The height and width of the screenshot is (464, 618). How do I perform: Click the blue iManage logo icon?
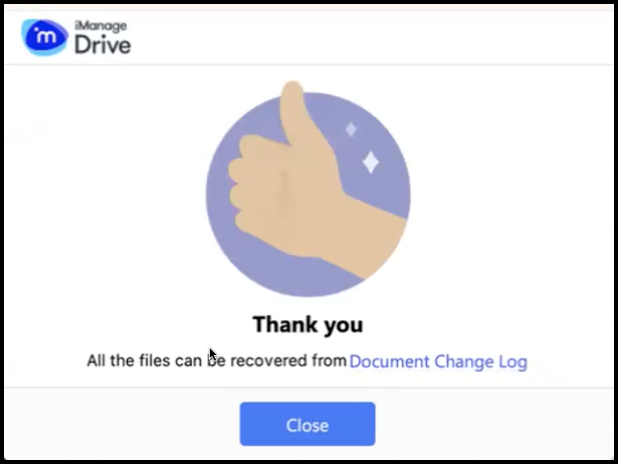click(x=45, y=37)
